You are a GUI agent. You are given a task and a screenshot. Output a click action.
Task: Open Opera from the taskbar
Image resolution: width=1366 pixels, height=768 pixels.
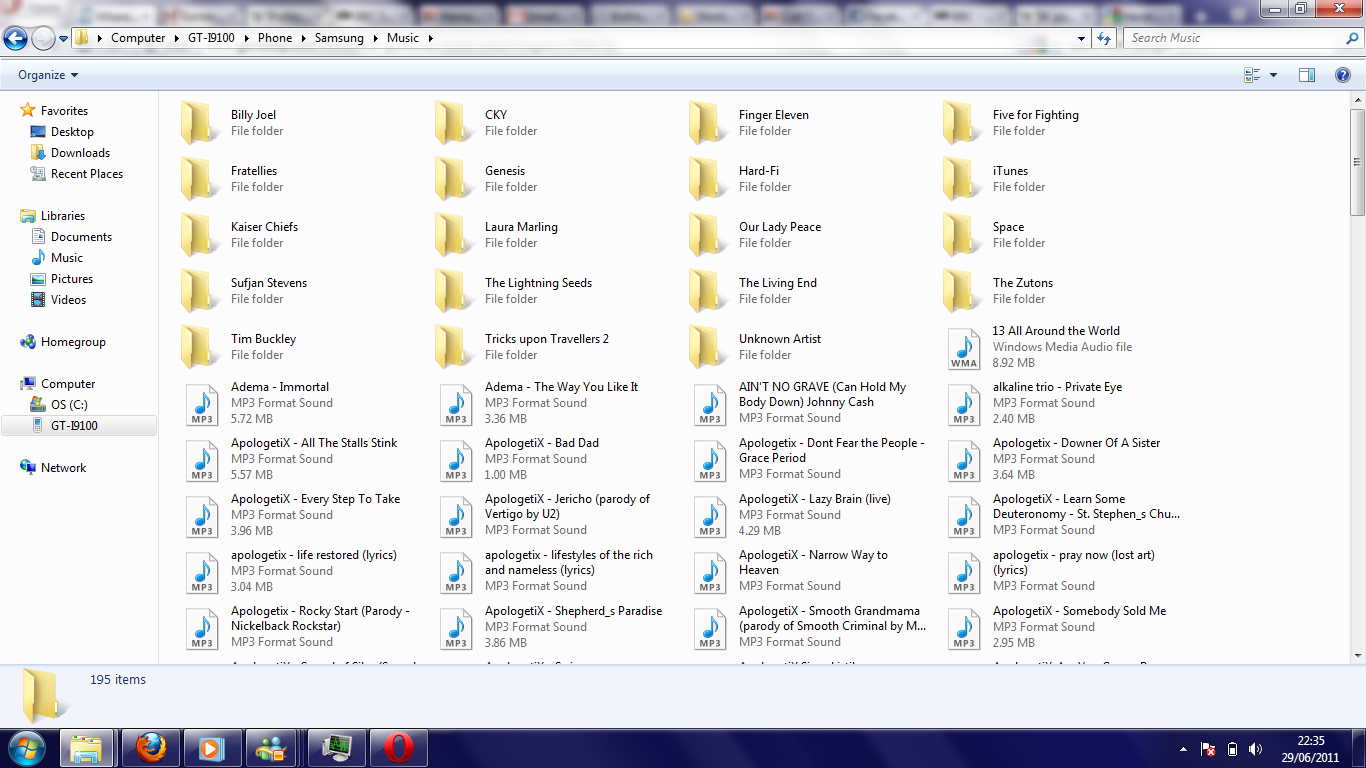(x=399, y=748)
